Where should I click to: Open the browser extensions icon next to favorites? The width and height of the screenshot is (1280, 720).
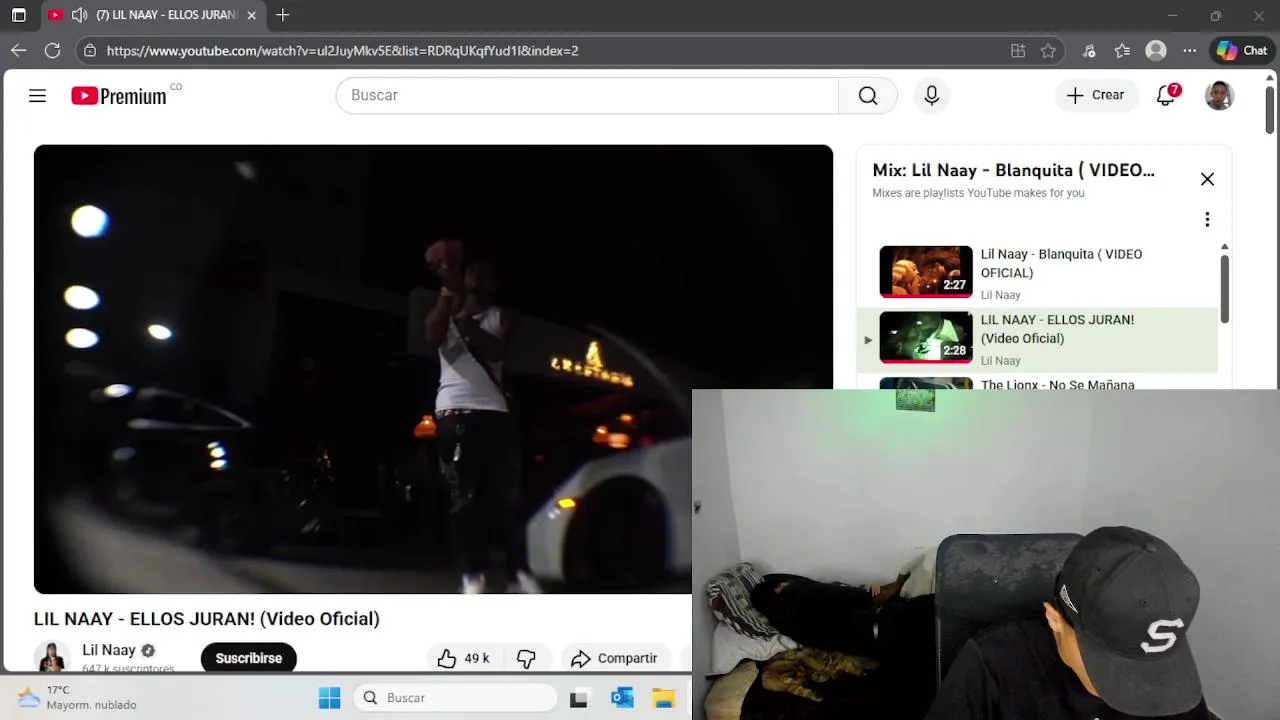[1089, 50]
